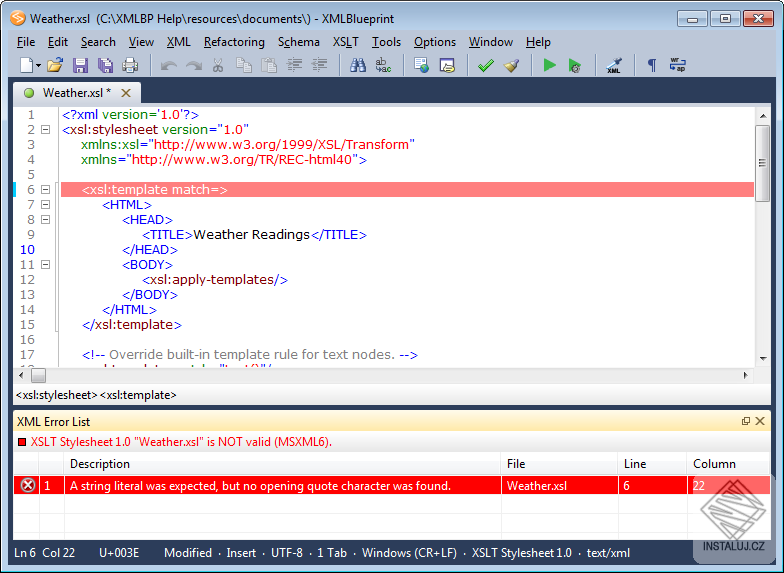Screen dimensions: 784x573
Task: Open the New document dropdown arrow
Action: click(38, 66)
